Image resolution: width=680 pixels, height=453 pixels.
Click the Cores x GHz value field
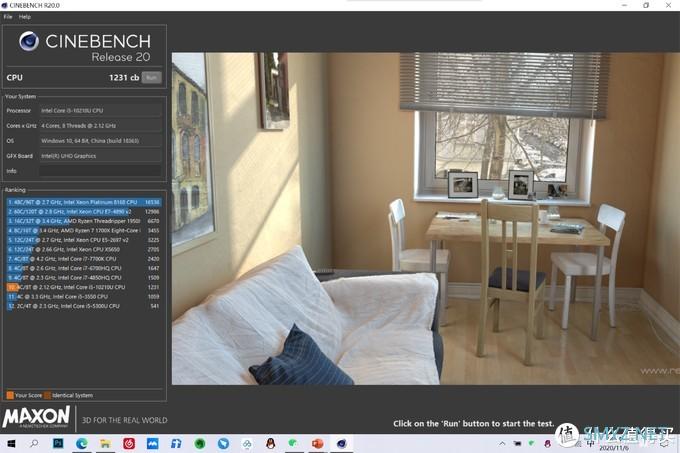(x=100, y=126)
